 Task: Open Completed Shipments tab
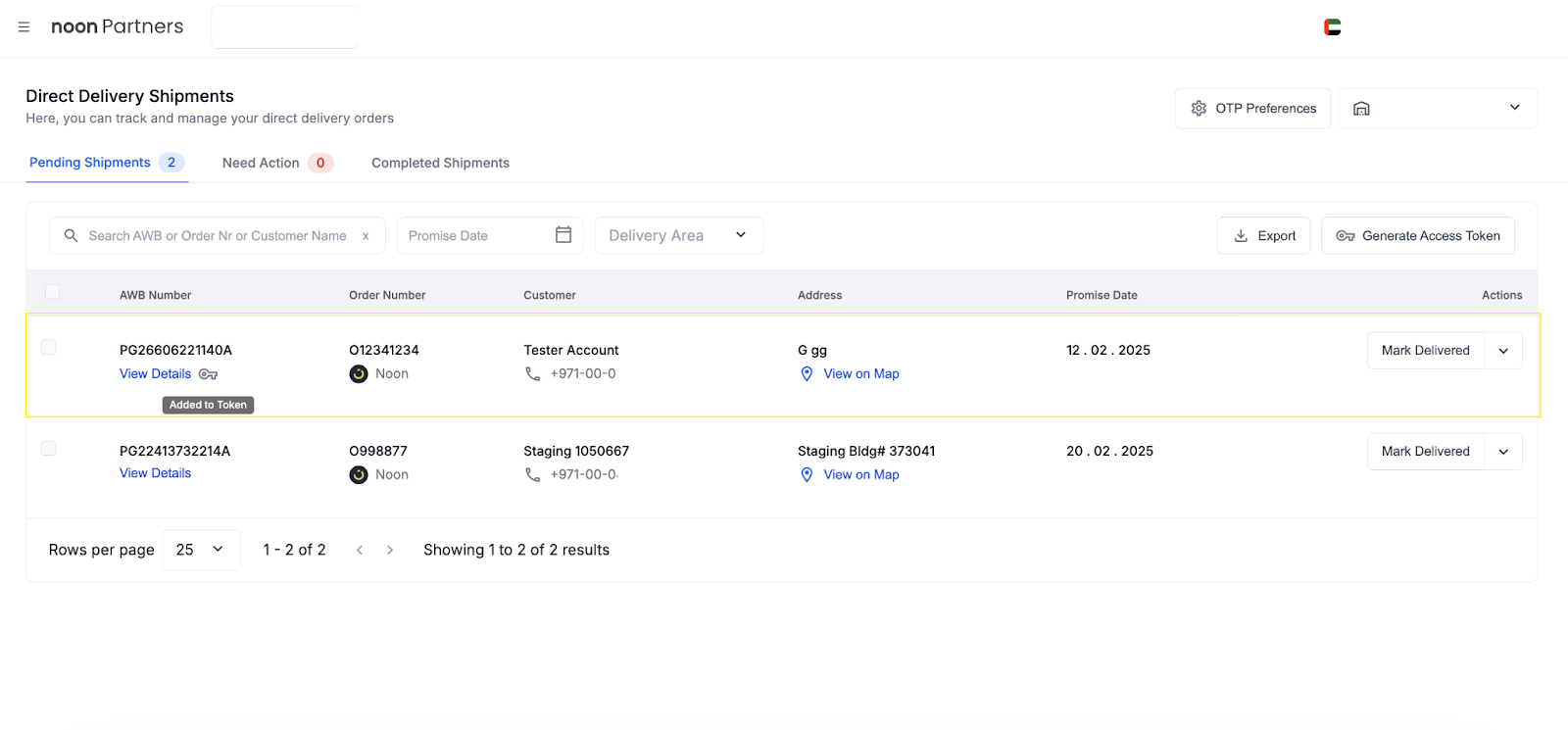tap(440, 164)
